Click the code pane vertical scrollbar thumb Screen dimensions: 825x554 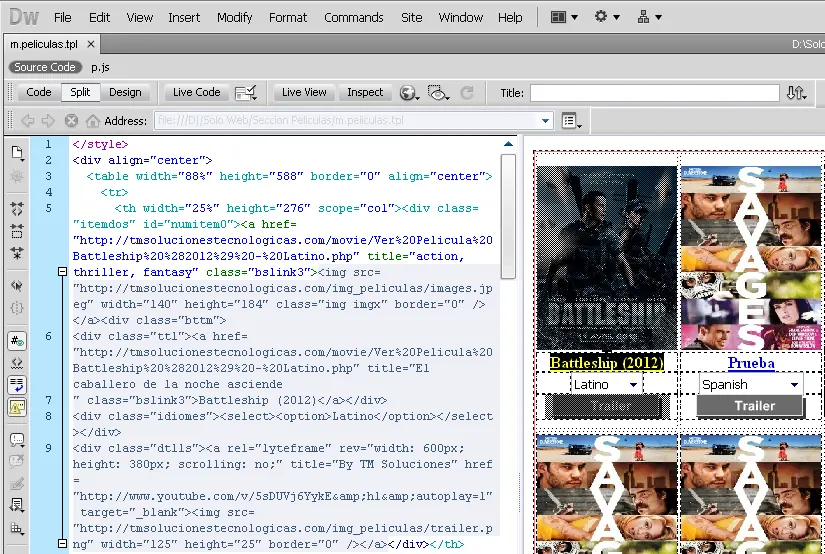click(x=508, y=216)
